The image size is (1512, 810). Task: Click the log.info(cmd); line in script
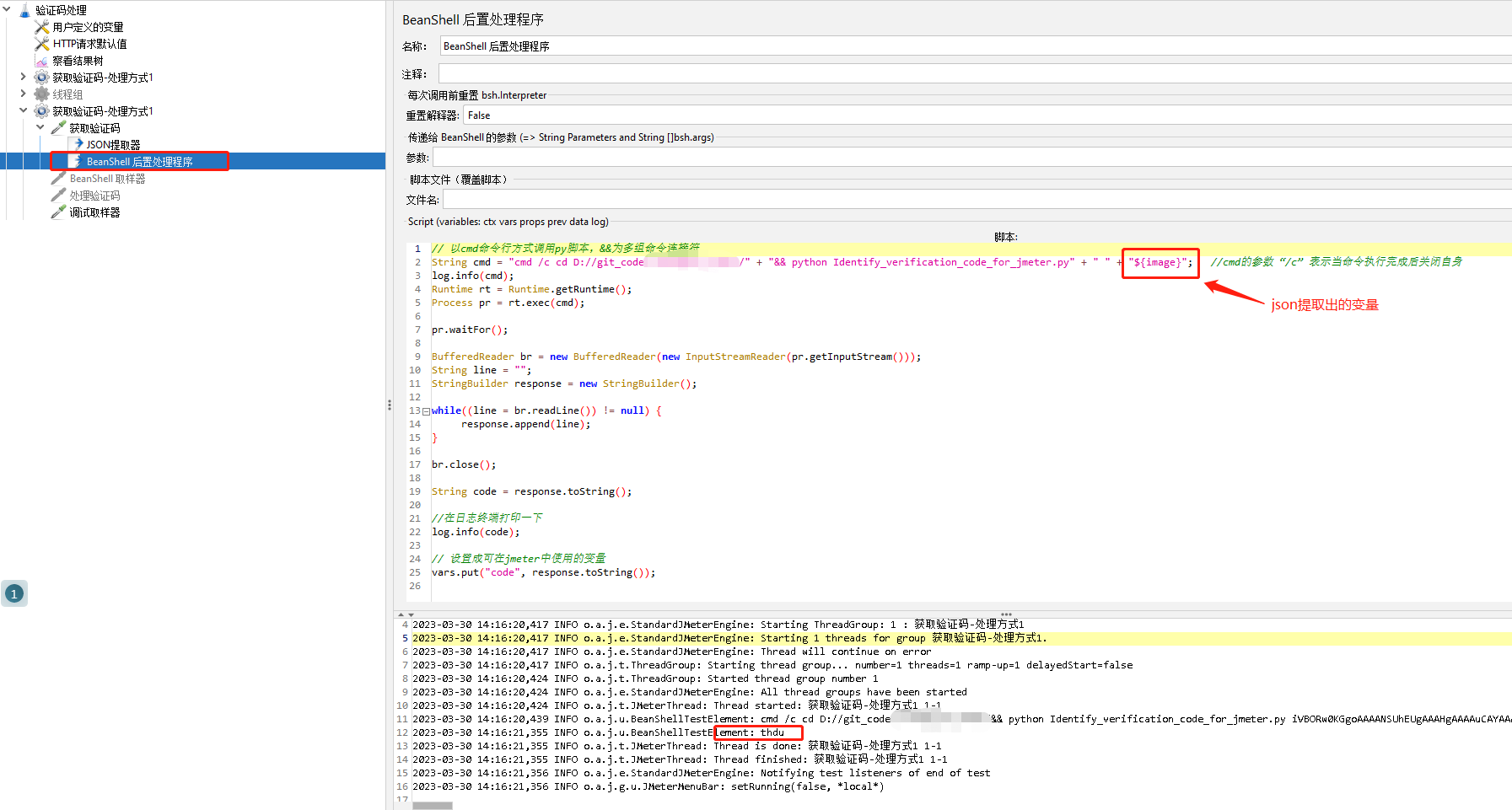472,276
